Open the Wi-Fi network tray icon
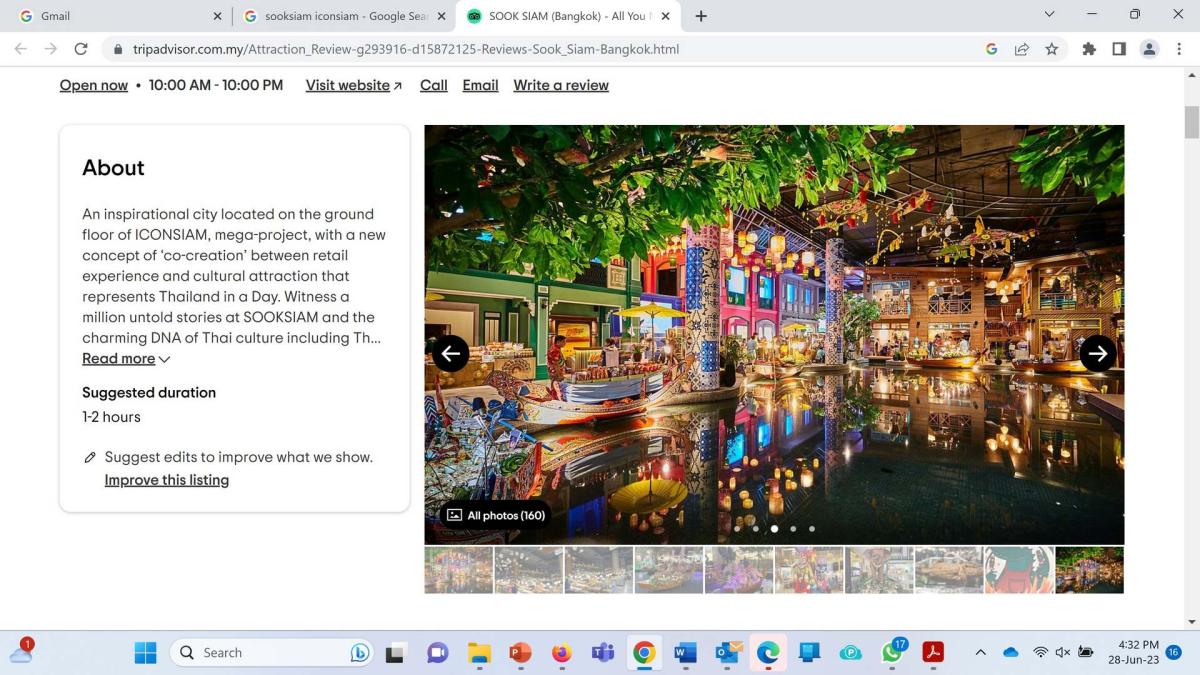 click(x=1041, y=653)
